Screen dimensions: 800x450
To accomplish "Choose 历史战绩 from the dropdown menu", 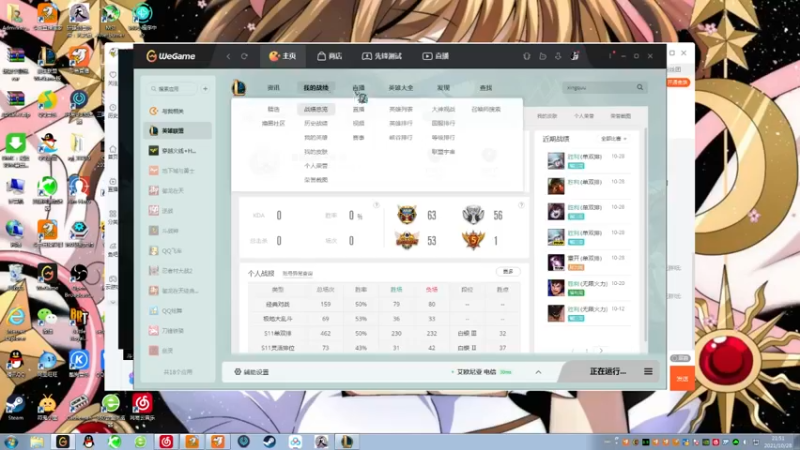I will coord(316,123).
